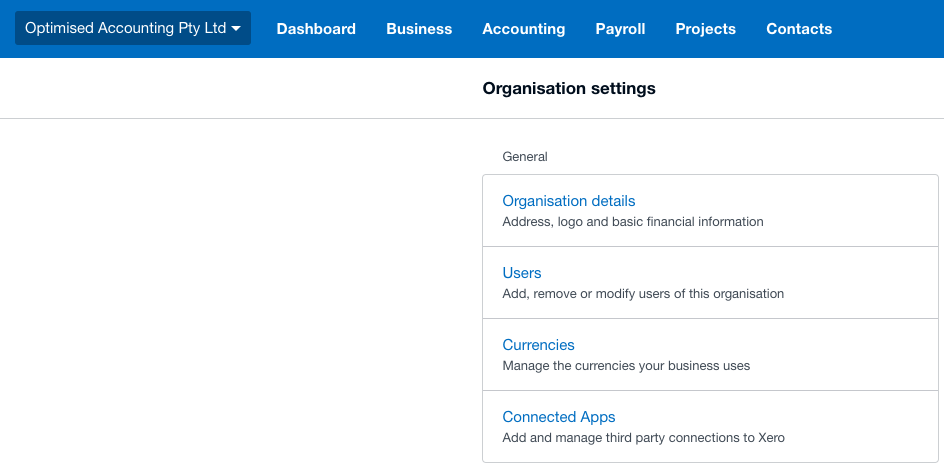Select Projects in the top navigation
Viewport: 944px width, 469px height.
point(706,29)
